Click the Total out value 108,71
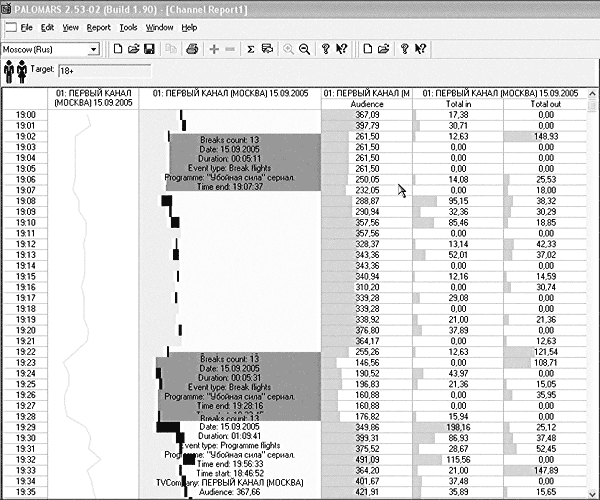 click(546, 363)
